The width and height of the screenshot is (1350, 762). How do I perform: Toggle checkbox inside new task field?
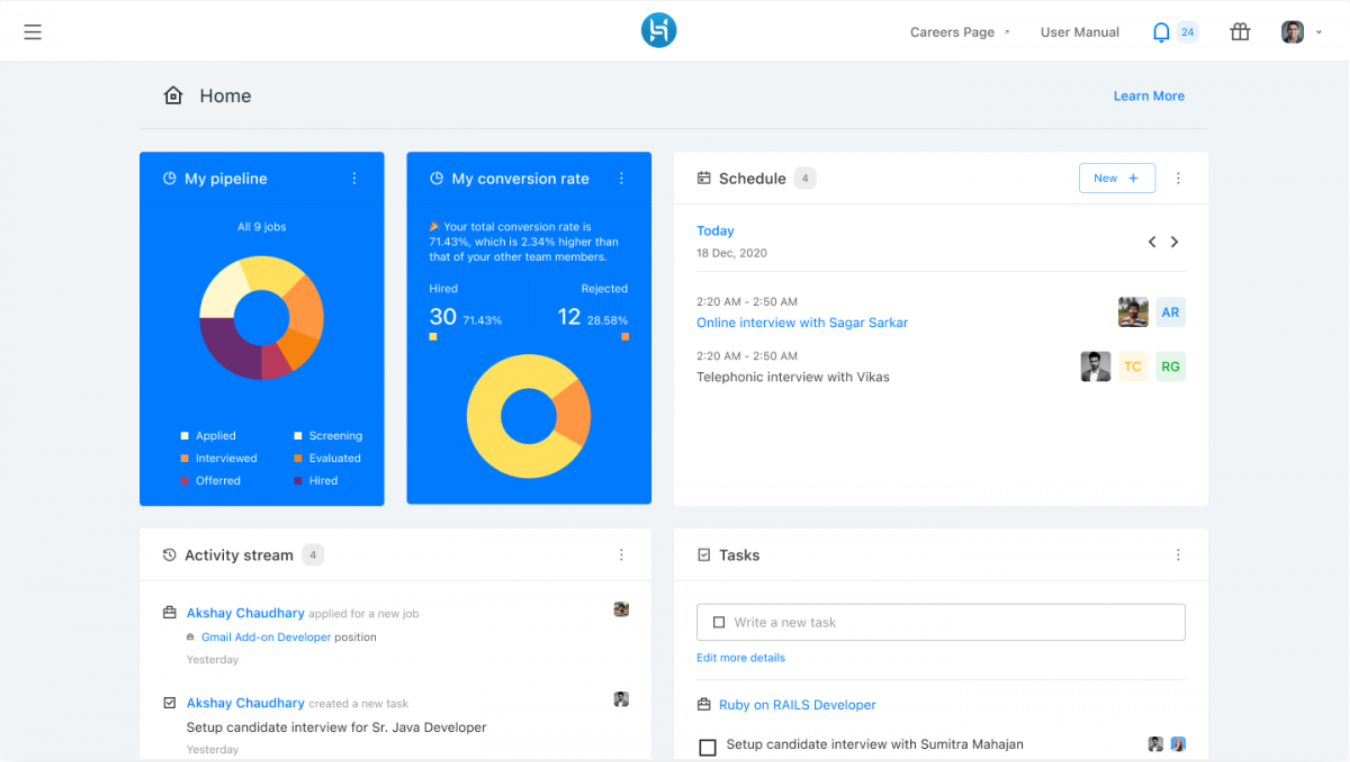pos(718,622)
